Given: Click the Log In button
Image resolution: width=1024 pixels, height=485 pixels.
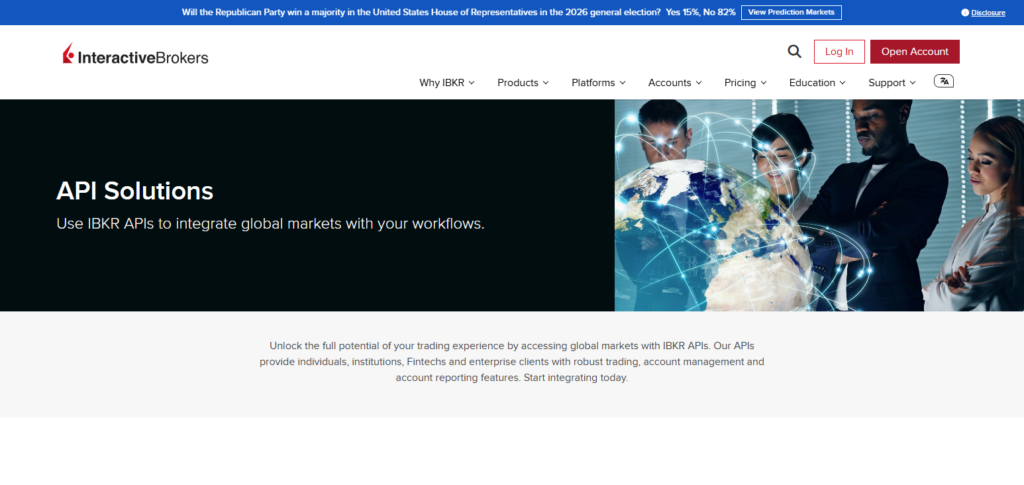Looking at the screenshot, I should 839,52.
